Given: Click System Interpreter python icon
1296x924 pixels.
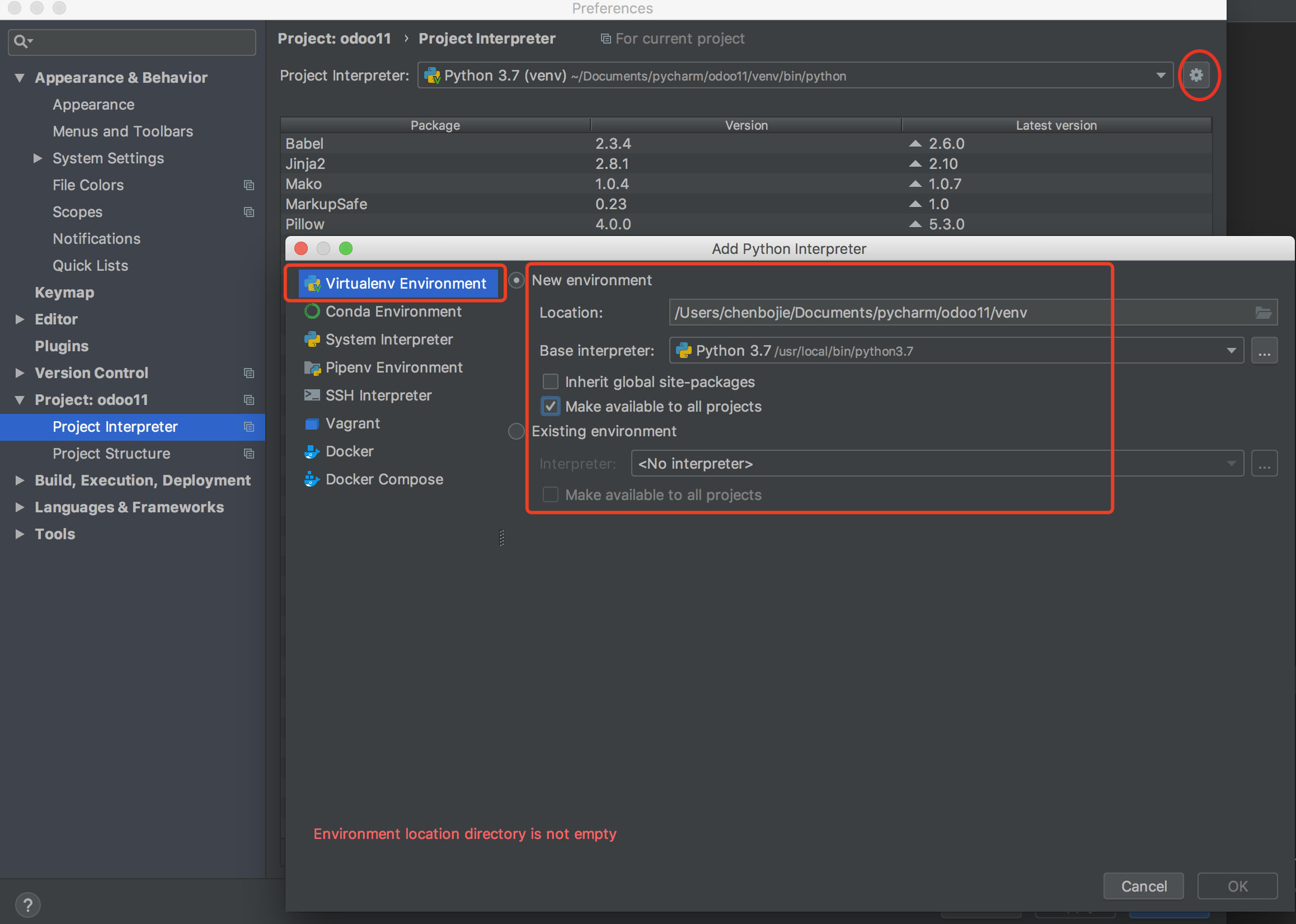Looking at the screenshot, I should tap(312, 339).
